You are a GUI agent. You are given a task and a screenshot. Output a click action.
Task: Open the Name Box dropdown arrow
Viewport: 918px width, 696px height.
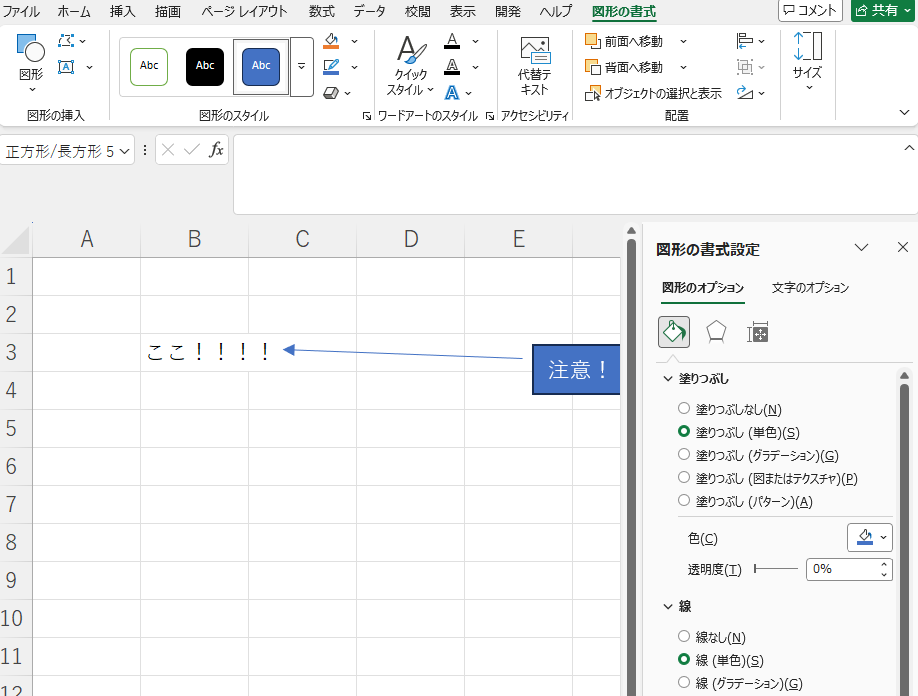click(x=124, y=152)
